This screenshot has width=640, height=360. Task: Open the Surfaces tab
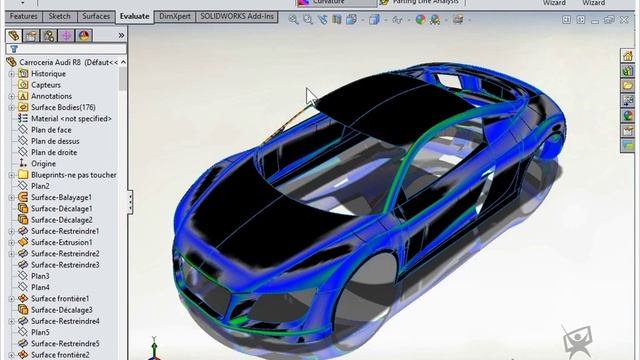point(96,16)
